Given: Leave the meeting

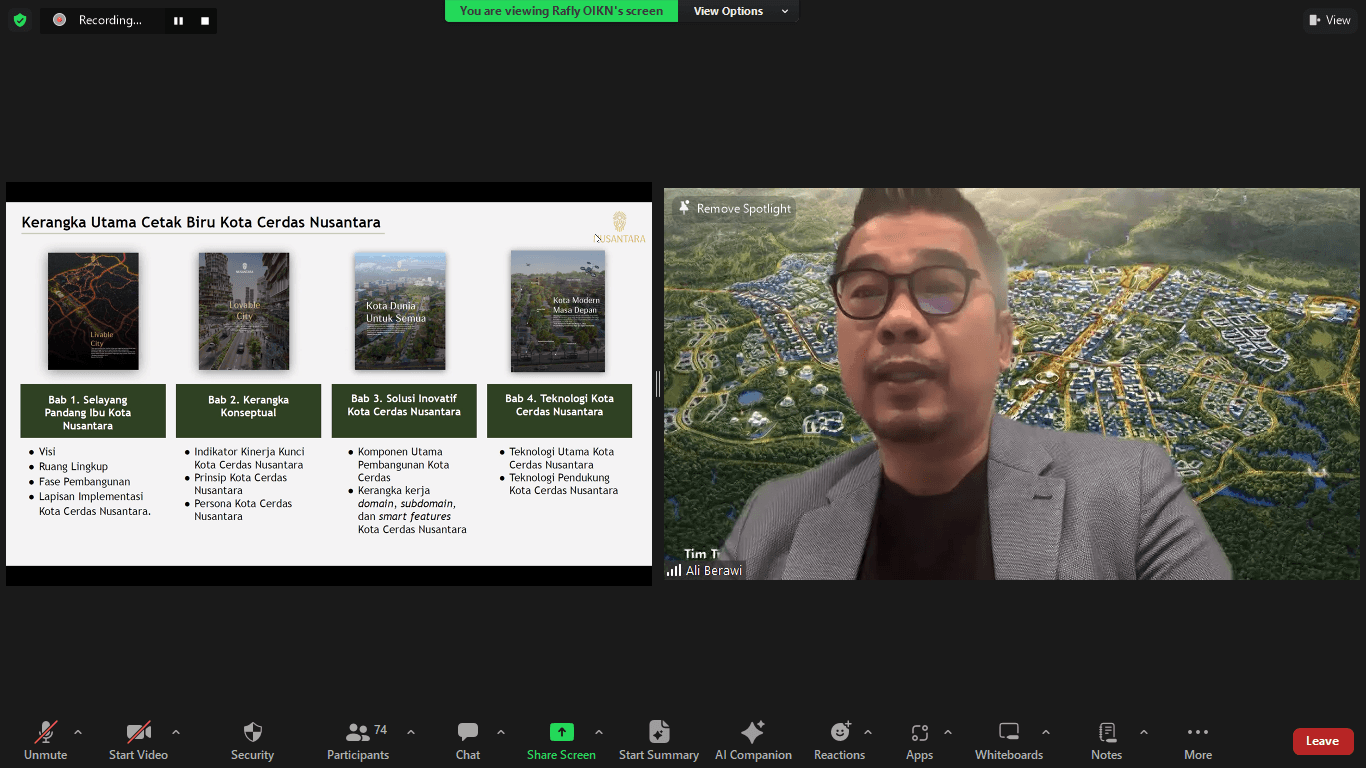Looking at the screenshot, I should [x=1322, y=741].
